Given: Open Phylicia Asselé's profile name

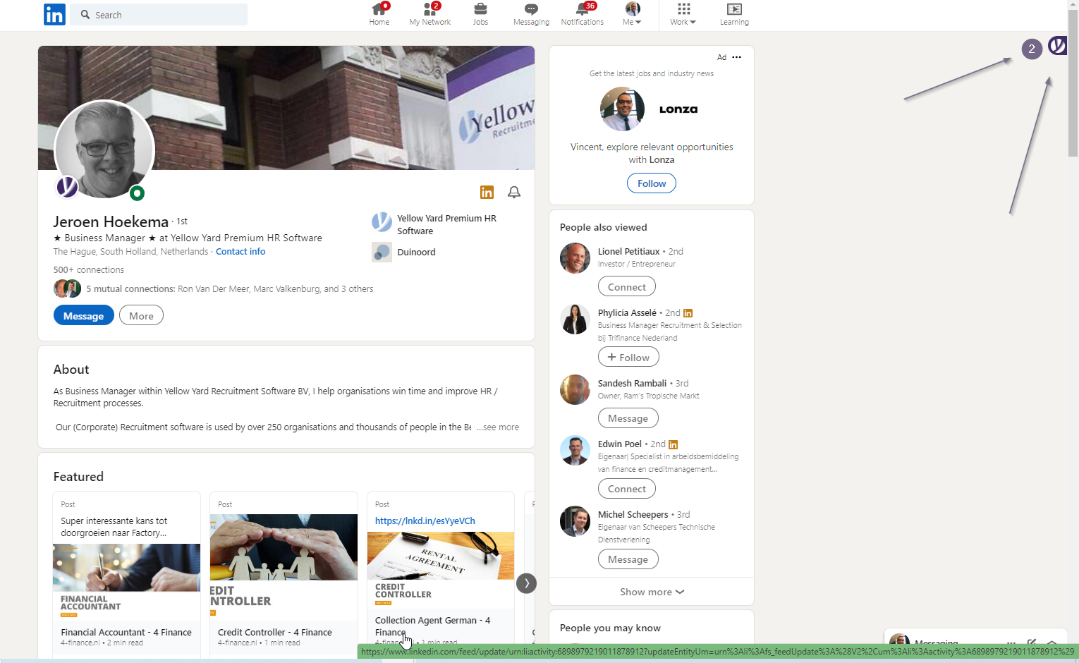Looking at the screenshot, I should 627,313.
